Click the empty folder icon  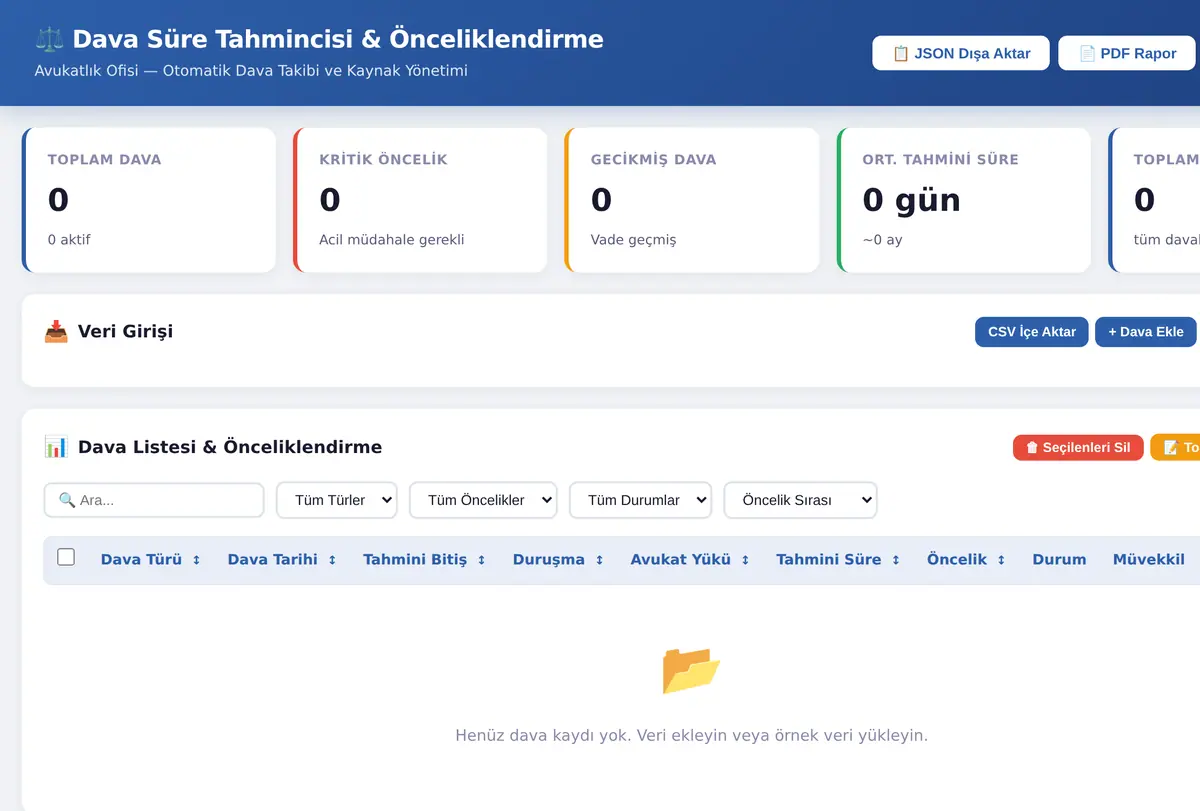691,670
